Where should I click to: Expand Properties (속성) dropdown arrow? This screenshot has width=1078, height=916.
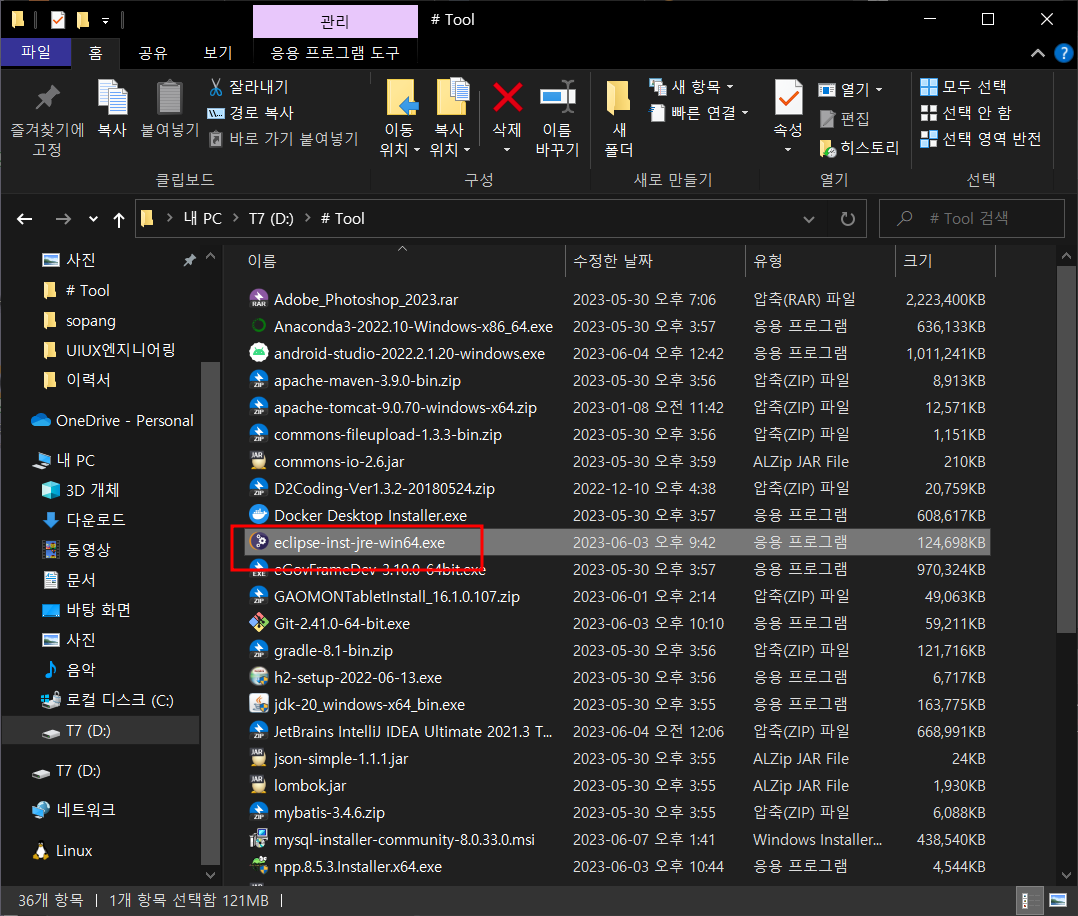pyautogui.click(x=788, y=149)
